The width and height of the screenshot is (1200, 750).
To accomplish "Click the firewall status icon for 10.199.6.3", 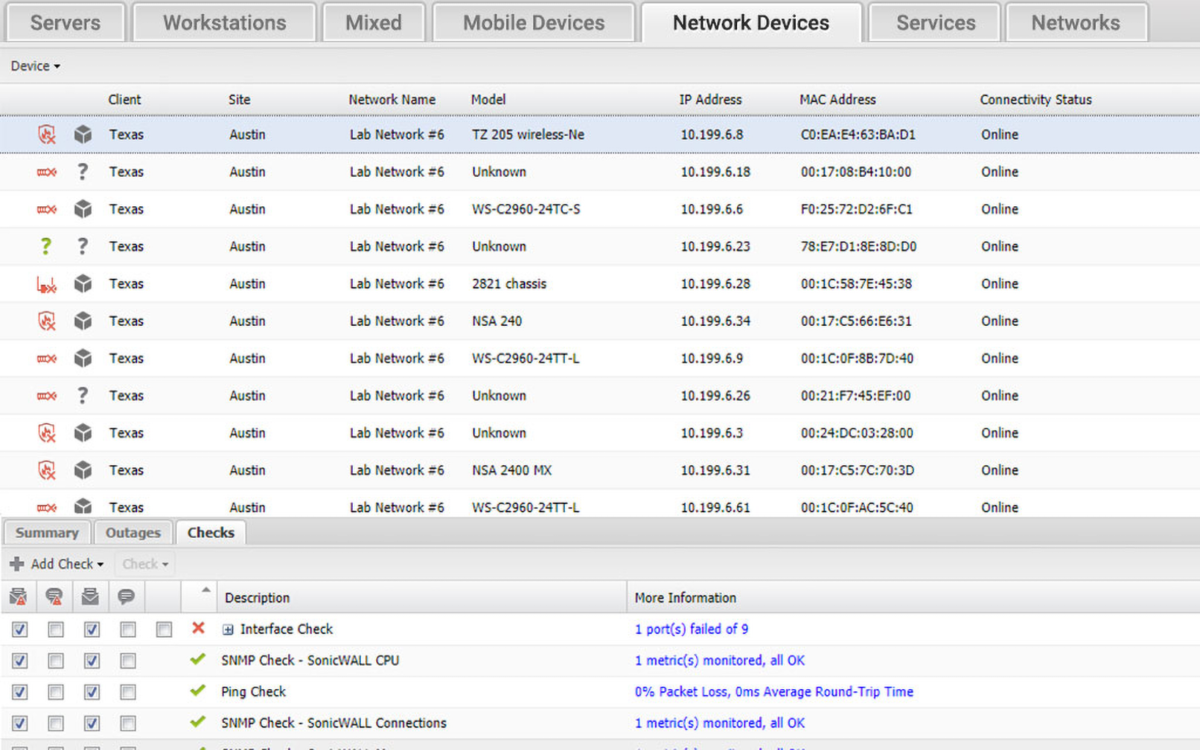I will tap(46, 433).
